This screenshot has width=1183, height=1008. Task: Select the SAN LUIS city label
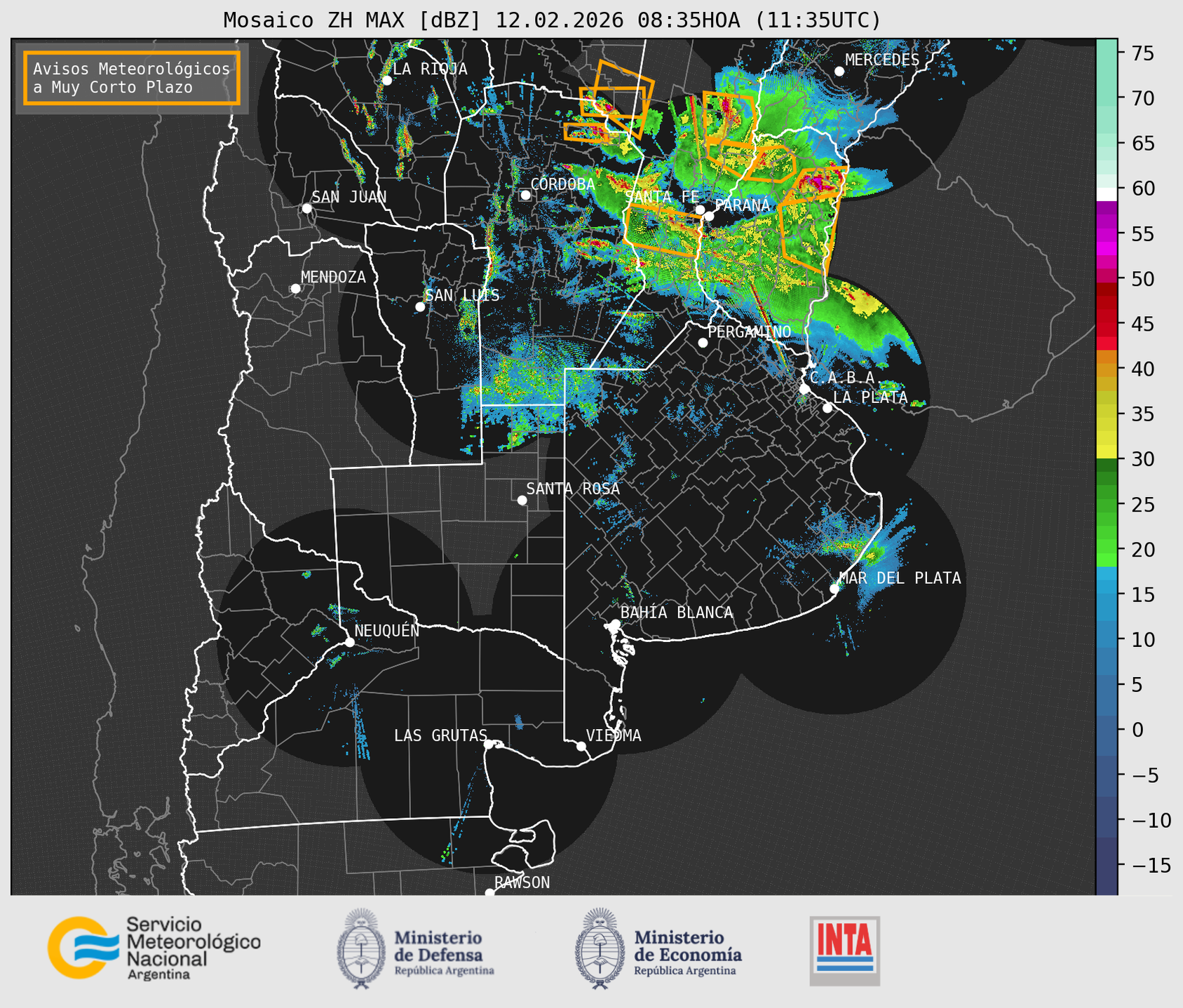462,295
